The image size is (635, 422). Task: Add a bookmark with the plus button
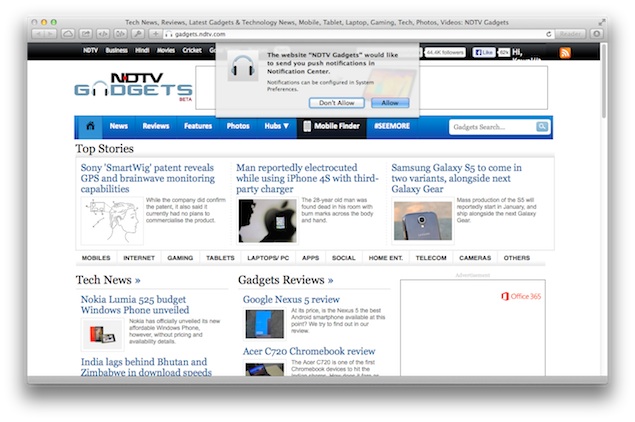(x=155, y=34)
